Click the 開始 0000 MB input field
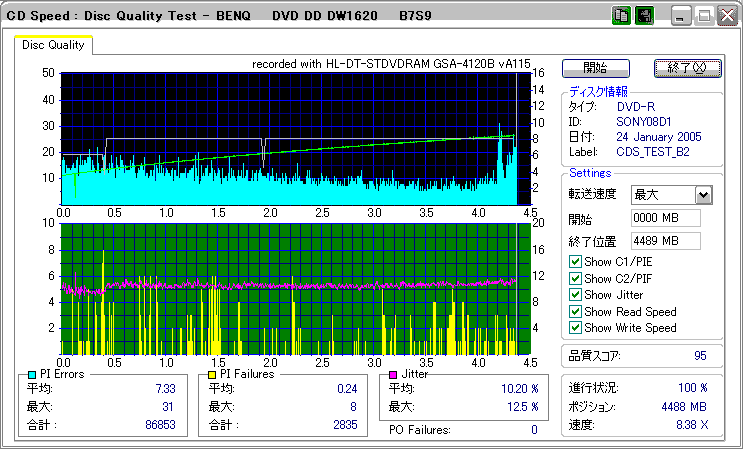The height and width of the screenshot is (449, 743). point(665,218)
